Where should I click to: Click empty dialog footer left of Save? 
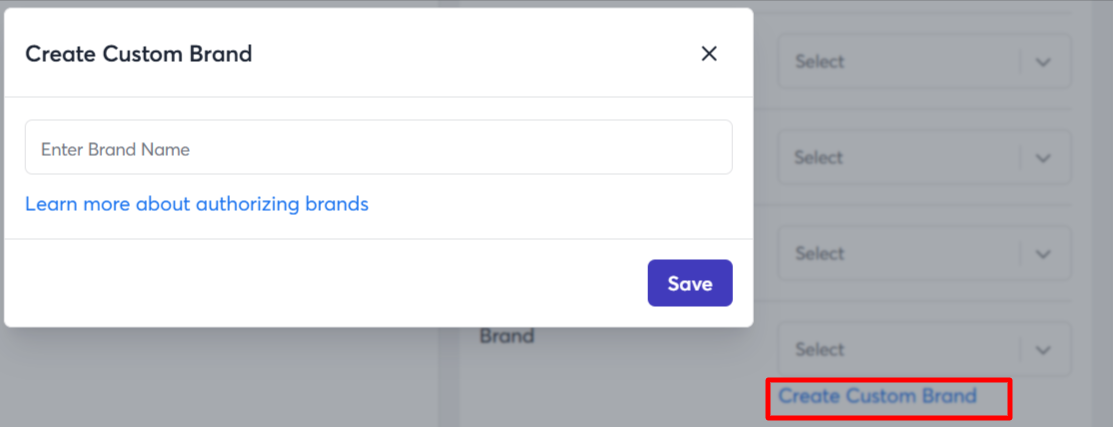[320, 283]
